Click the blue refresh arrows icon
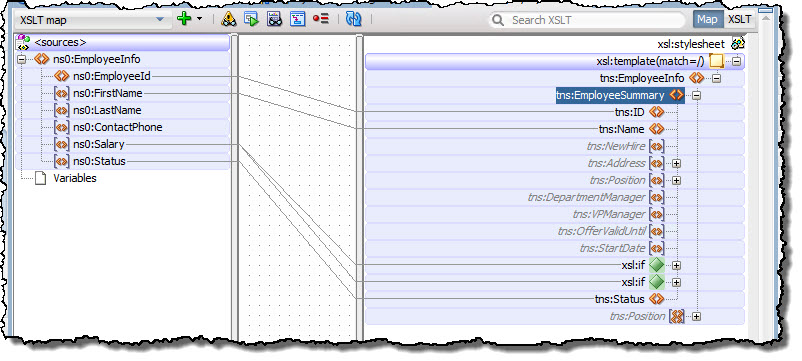Viewport: 802px width, 361px height. coord(353,19)
